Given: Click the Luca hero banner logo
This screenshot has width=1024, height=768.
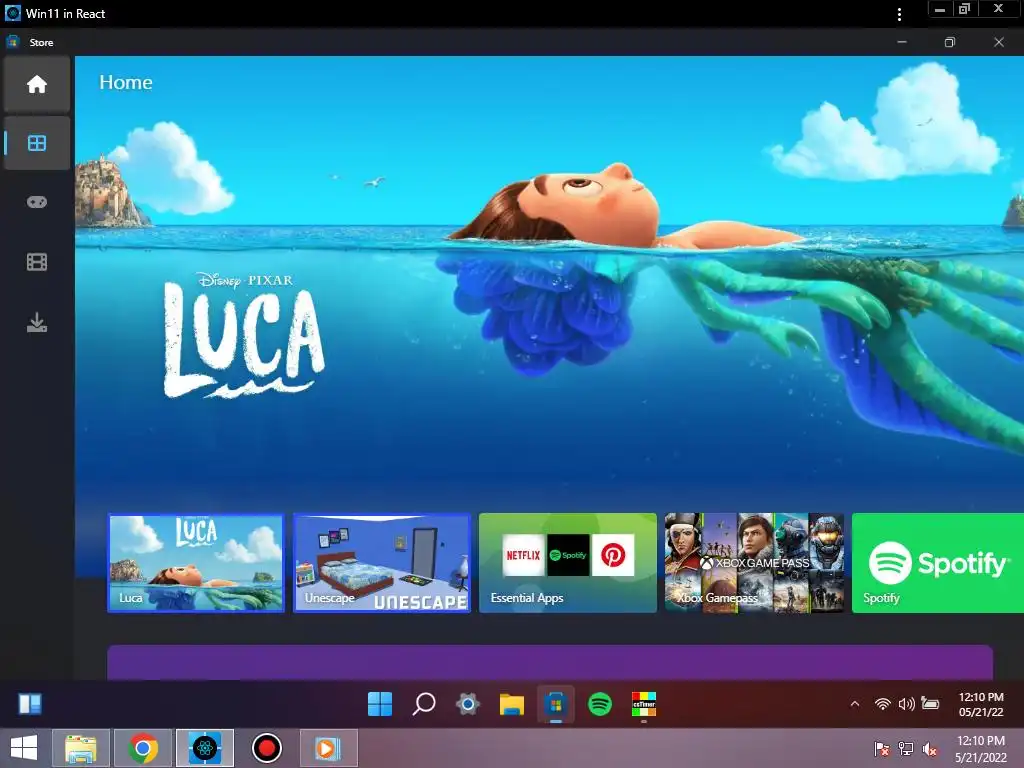Looking at the screenshot, I should (244, 335).
